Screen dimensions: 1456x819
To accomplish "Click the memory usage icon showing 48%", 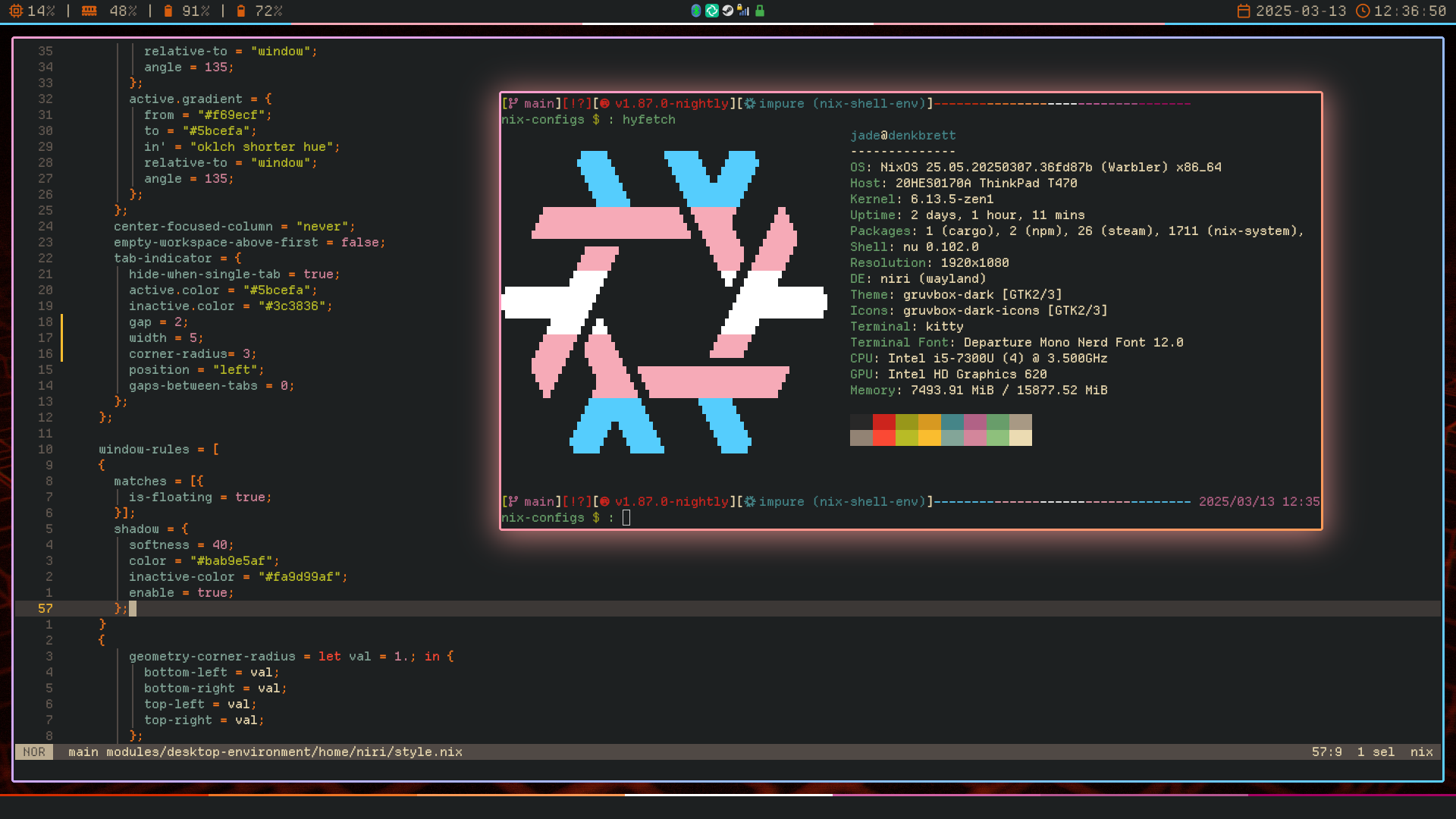I will [89, 11].
